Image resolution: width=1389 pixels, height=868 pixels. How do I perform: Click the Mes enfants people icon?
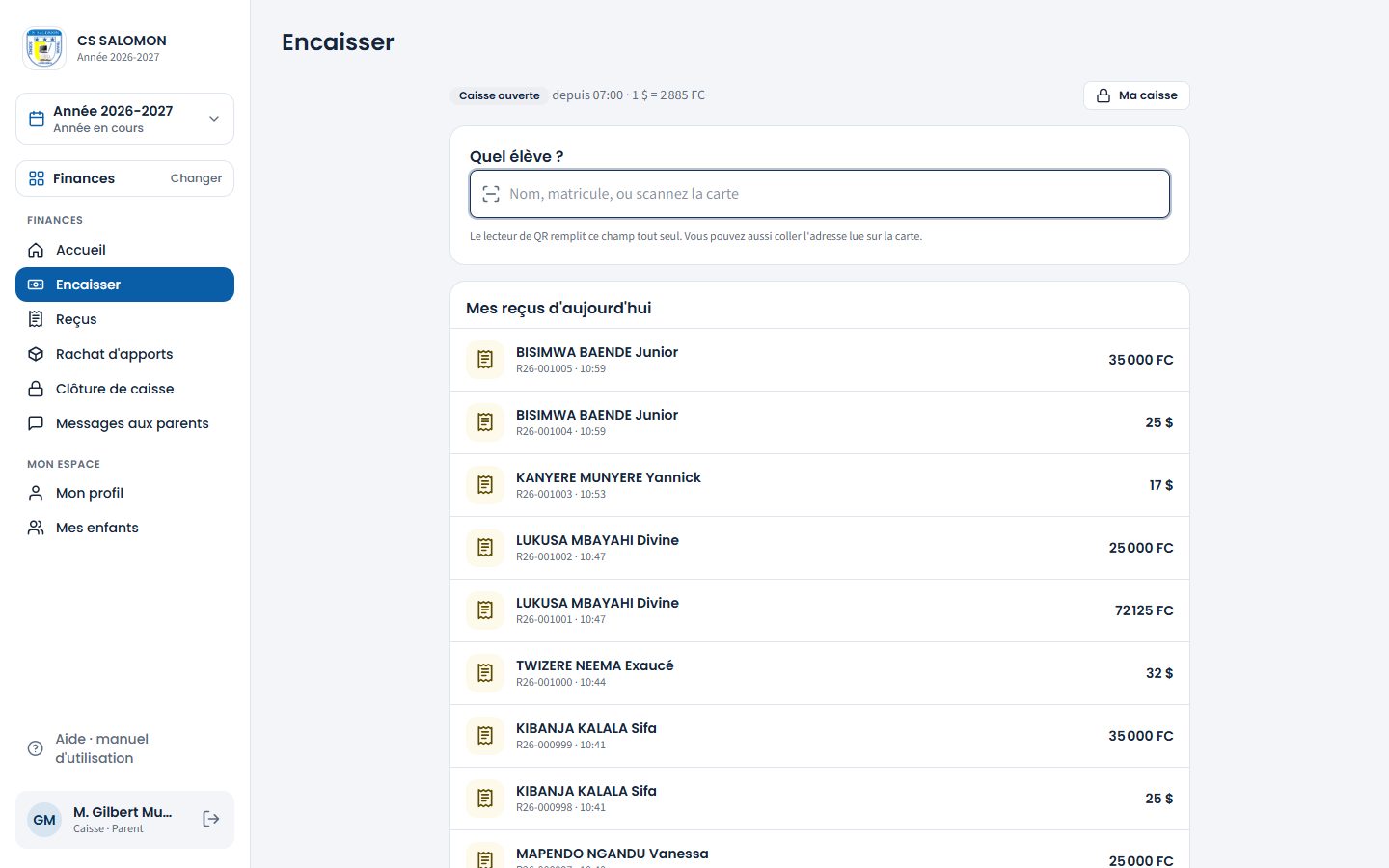pos(36,528)
